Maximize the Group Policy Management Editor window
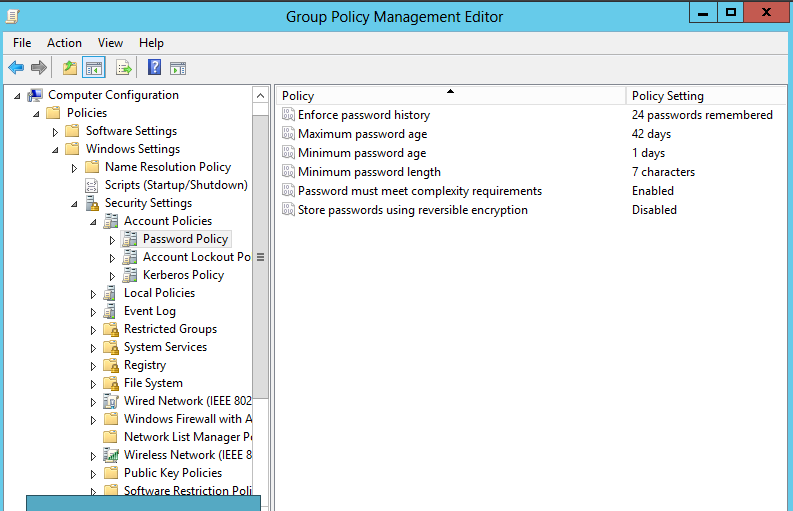The height and width of the screenshot is (511, 793). [730, 13]
